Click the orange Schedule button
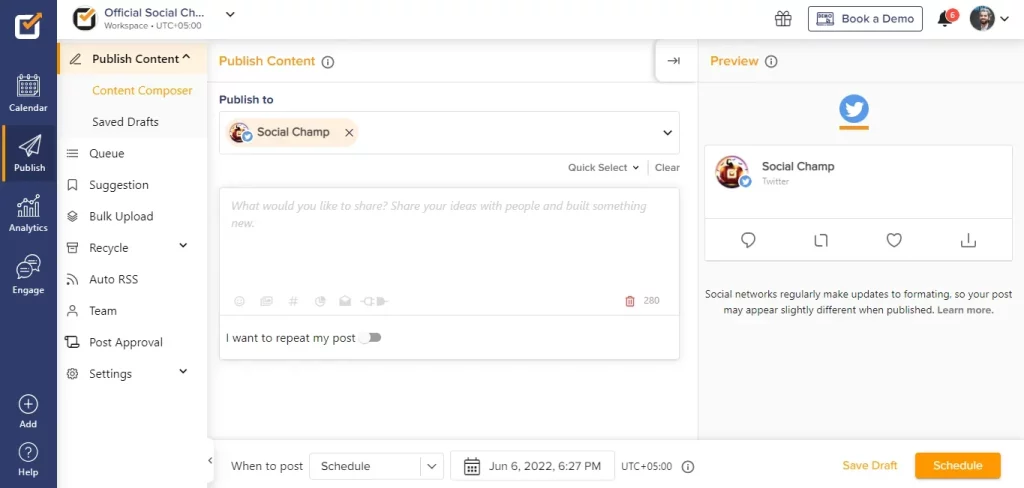 [957, 466]
